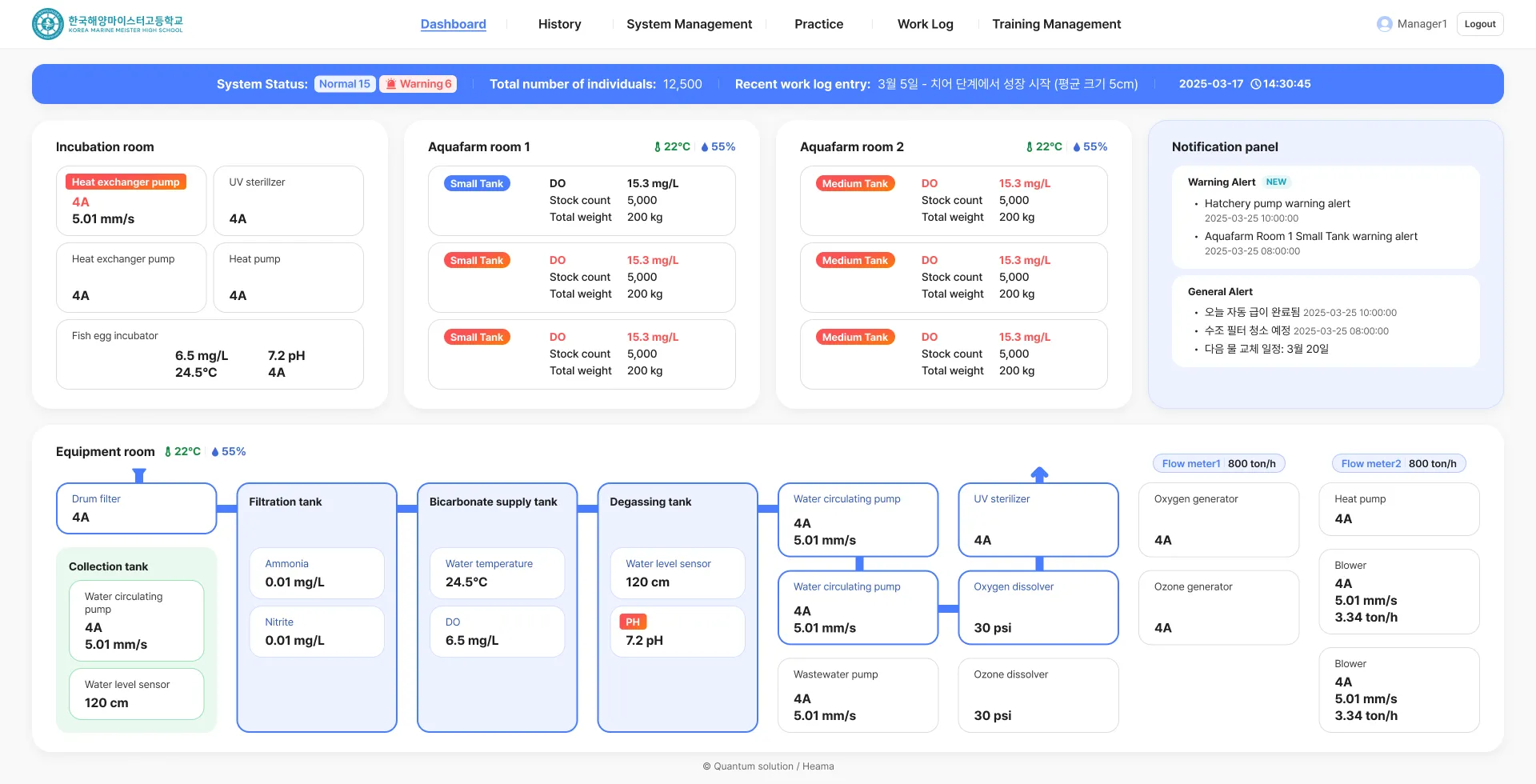The width and height of the screenshot is (1536, 784).
Task: Select the Oxygen generator card
Action: [1218, 520]
